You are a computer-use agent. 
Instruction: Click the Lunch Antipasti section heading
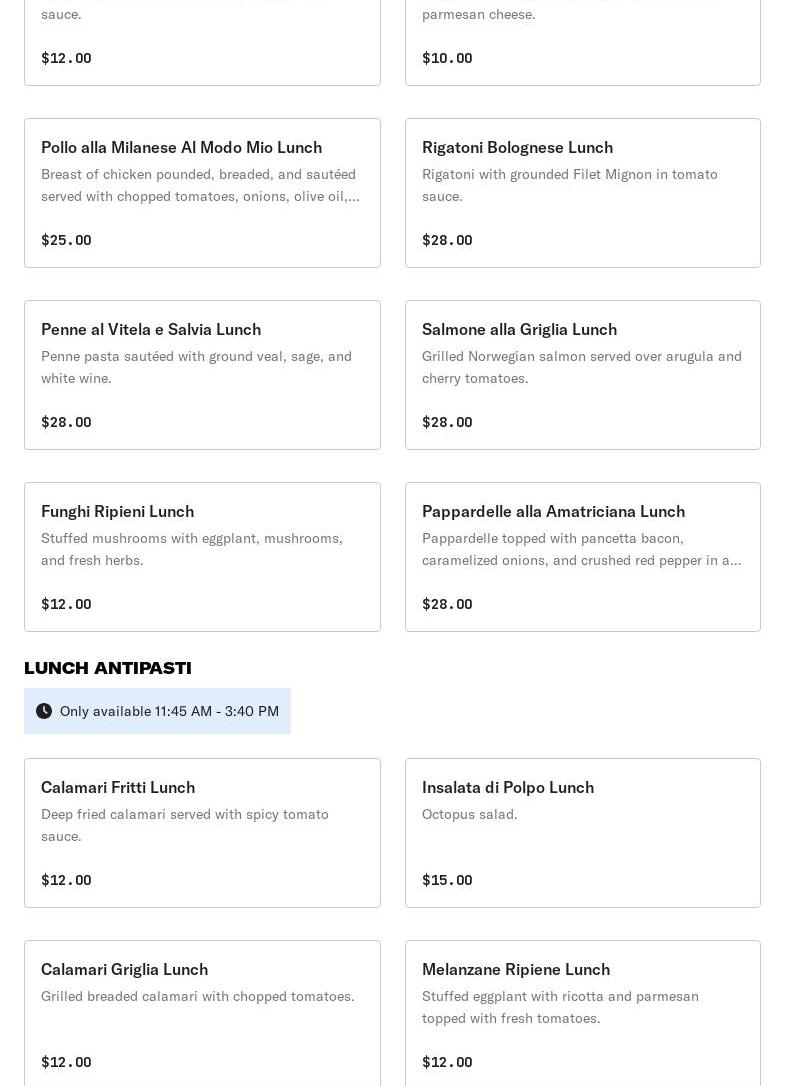point(108,668)
